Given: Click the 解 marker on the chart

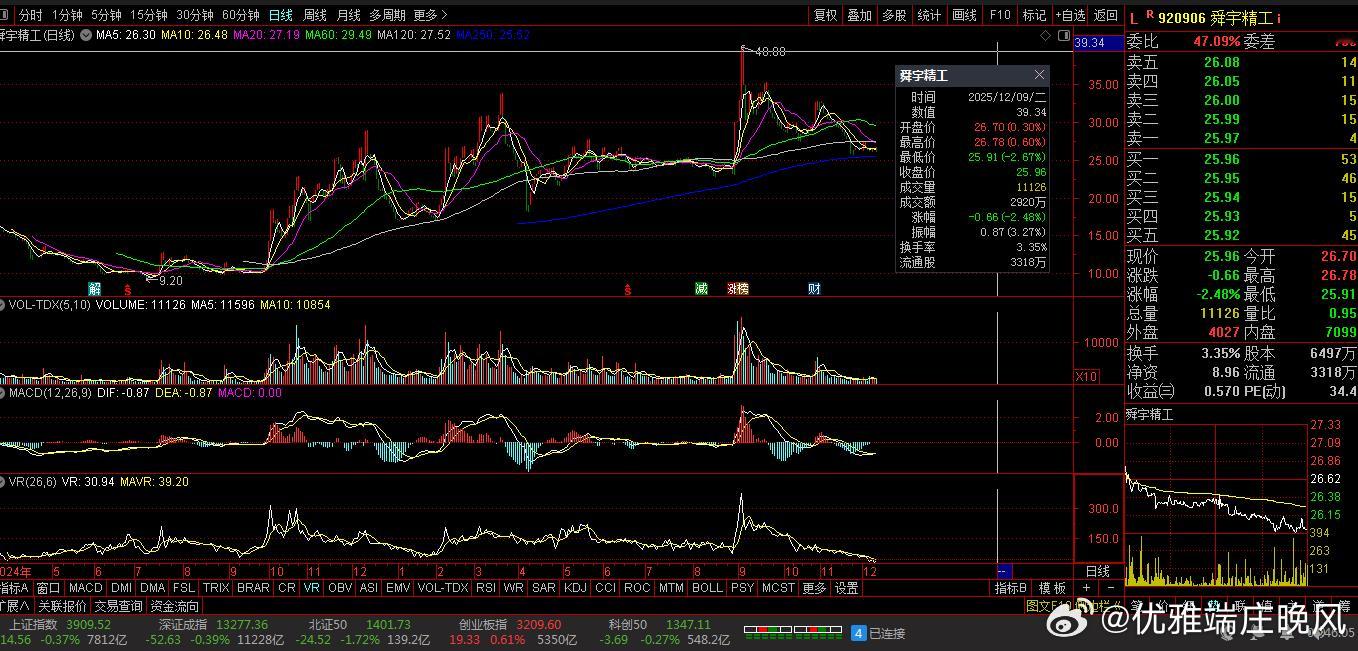Looking at the screenshot, I should pyautogui.click(x=95, y=289).
